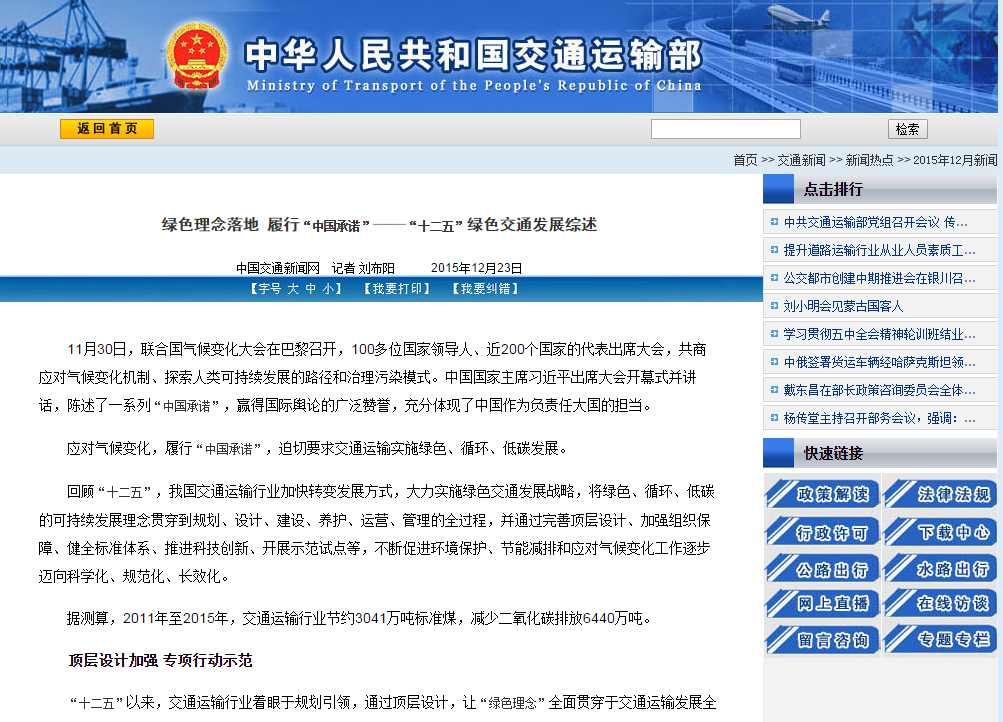Open news 公交都市创建中期推进会在银川召
The image size is (1003, 722).
pyautogui.click(x=879, y=278)
